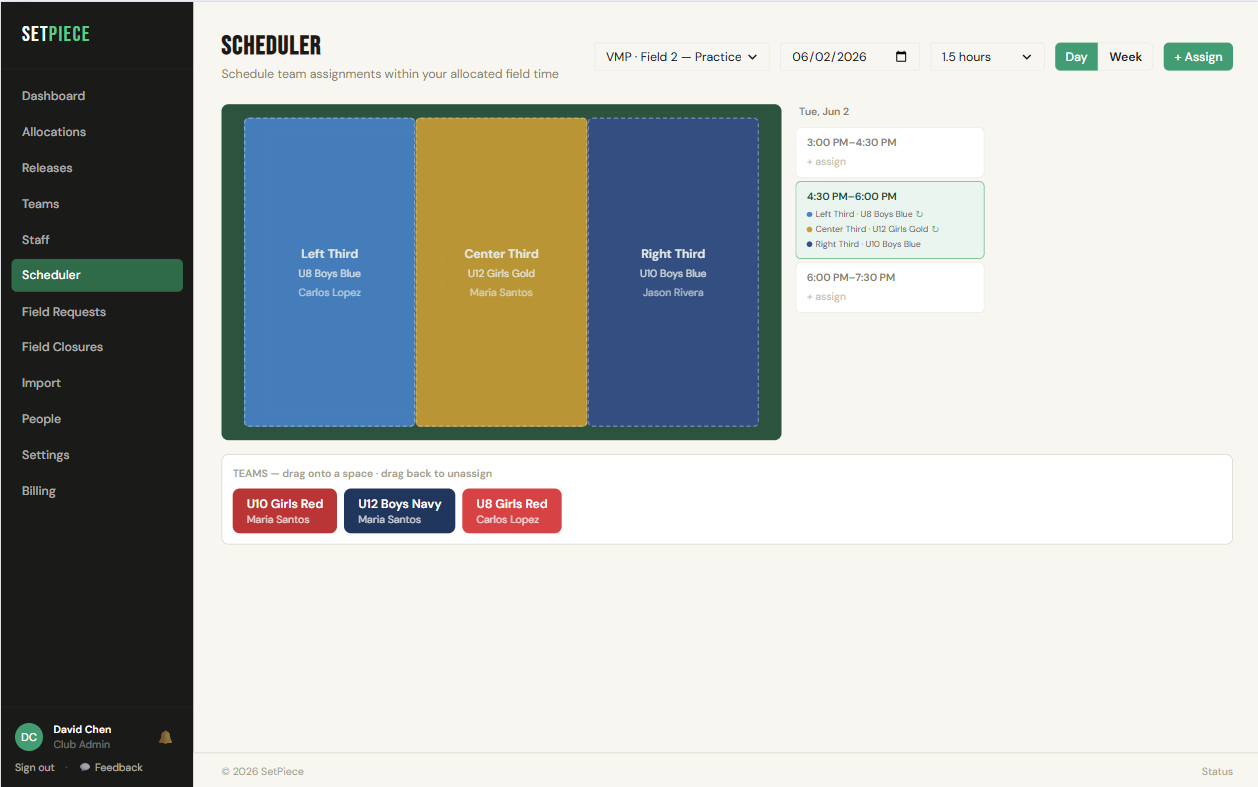Click the © 2026 SetPiece footer text
Screen dimensions: 1258x787
(x=263, y=772)
